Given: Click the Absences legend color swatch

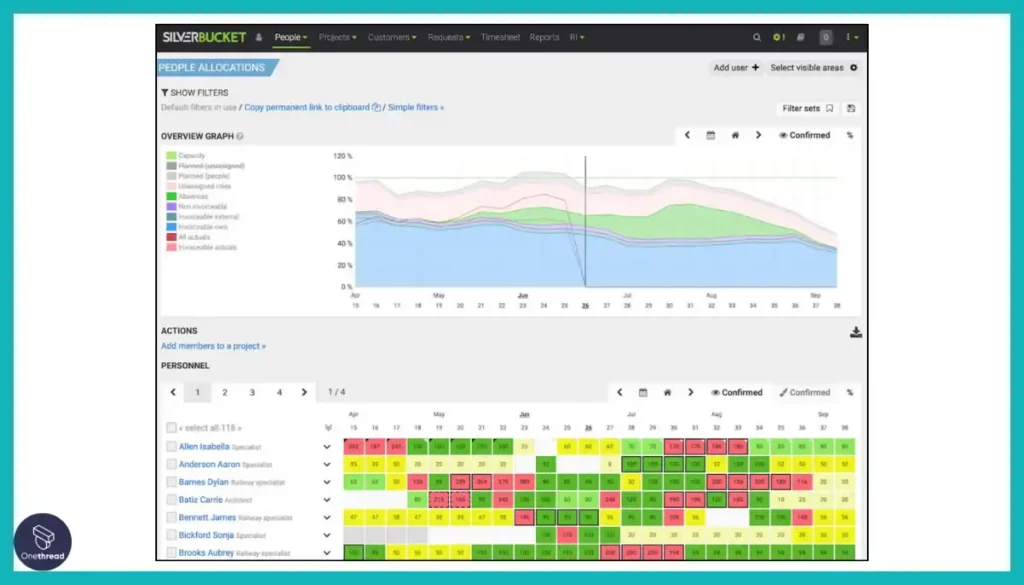Looking at the screenshot, I should click(x=171, y=196).
